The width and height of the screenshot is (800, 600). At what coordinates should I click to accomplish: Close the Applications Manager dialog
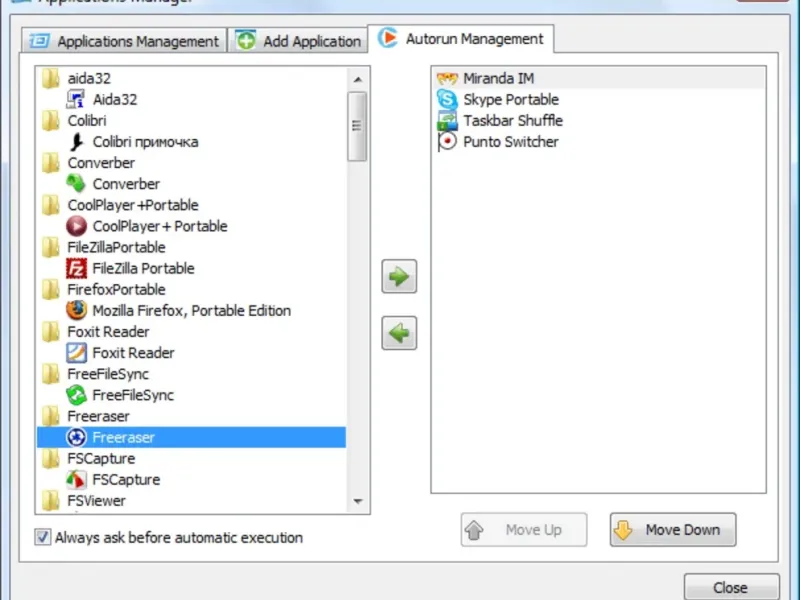pyautogui.click(x=731, y=587)
